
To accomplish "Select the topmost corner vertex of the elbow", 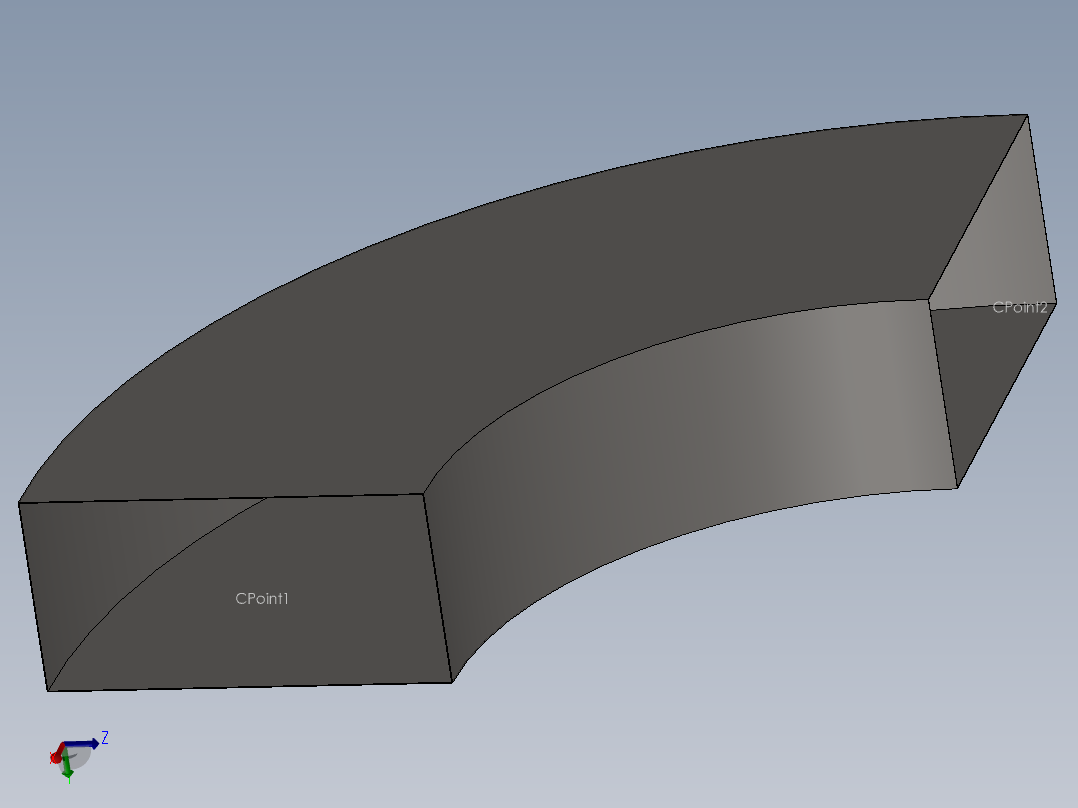I will tap(1028, 117).
